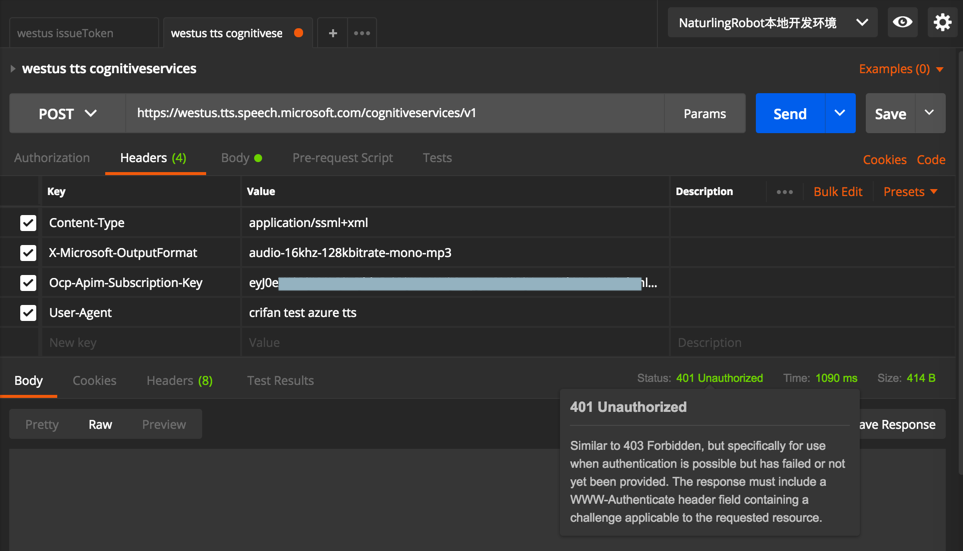Image resolution: width=963 pixels, height=551 pixels.
Task: Open the Pre-request Script tab
Action: (342, 158)
